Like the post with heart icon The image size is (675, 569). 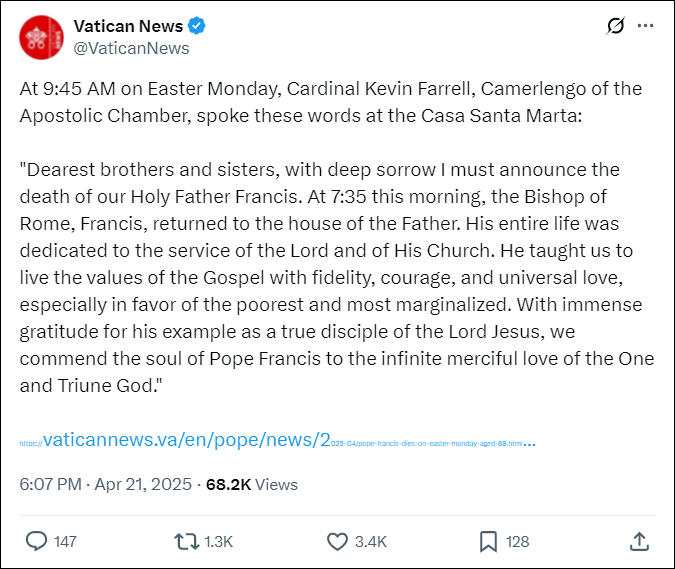coord(337,541)
